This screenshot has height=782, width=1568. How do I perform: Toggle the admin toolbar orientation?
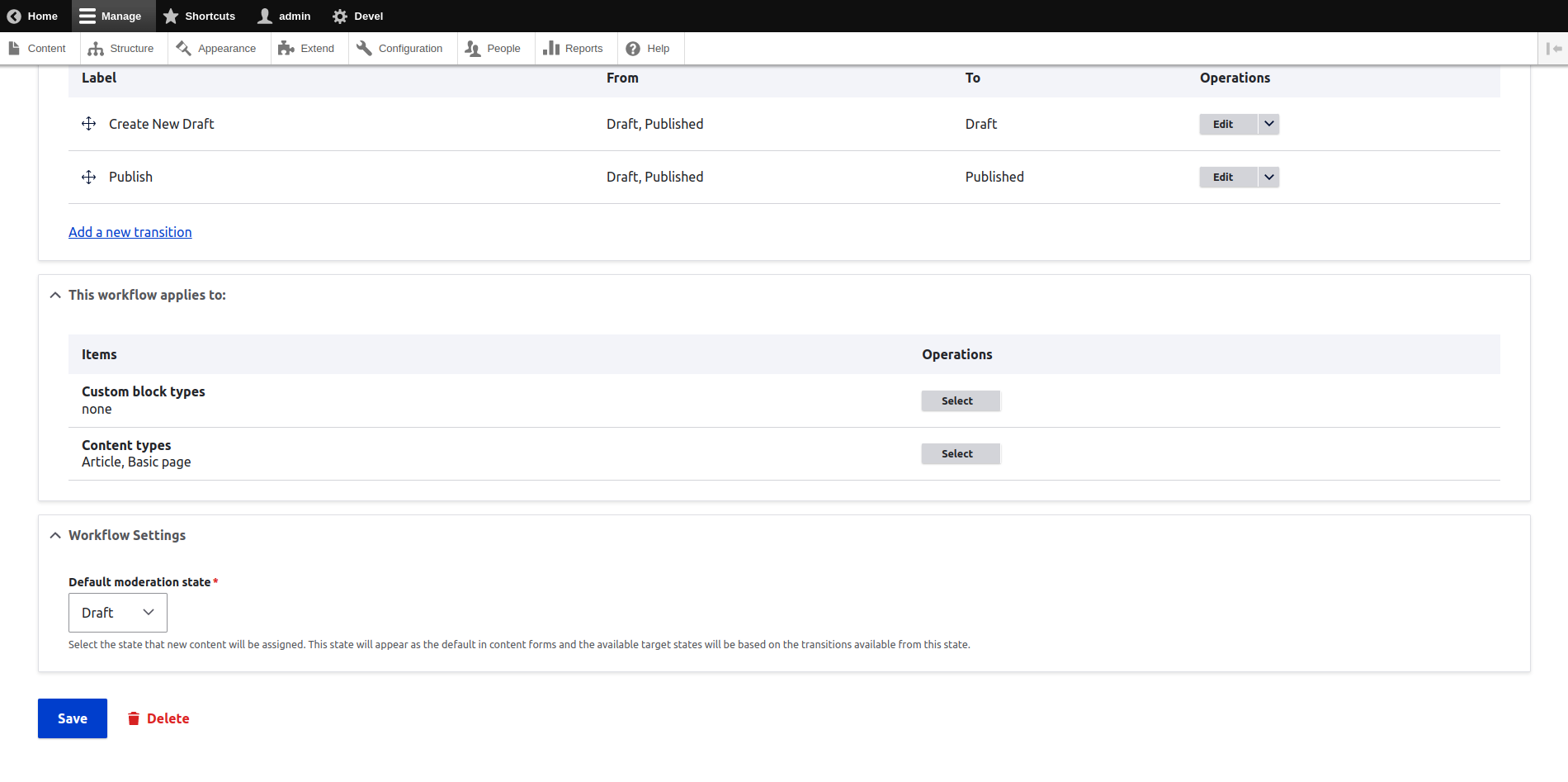(1553, 48)
